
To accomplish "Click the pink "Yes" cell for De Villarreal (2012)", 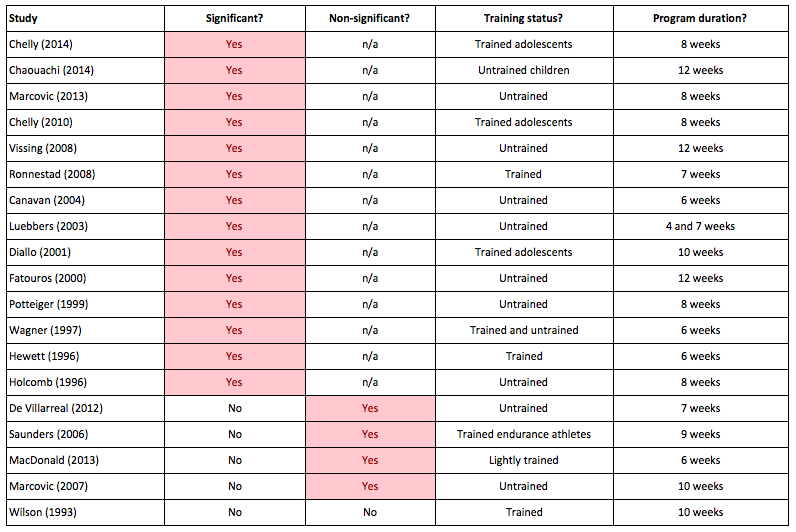I will [369, 408].
